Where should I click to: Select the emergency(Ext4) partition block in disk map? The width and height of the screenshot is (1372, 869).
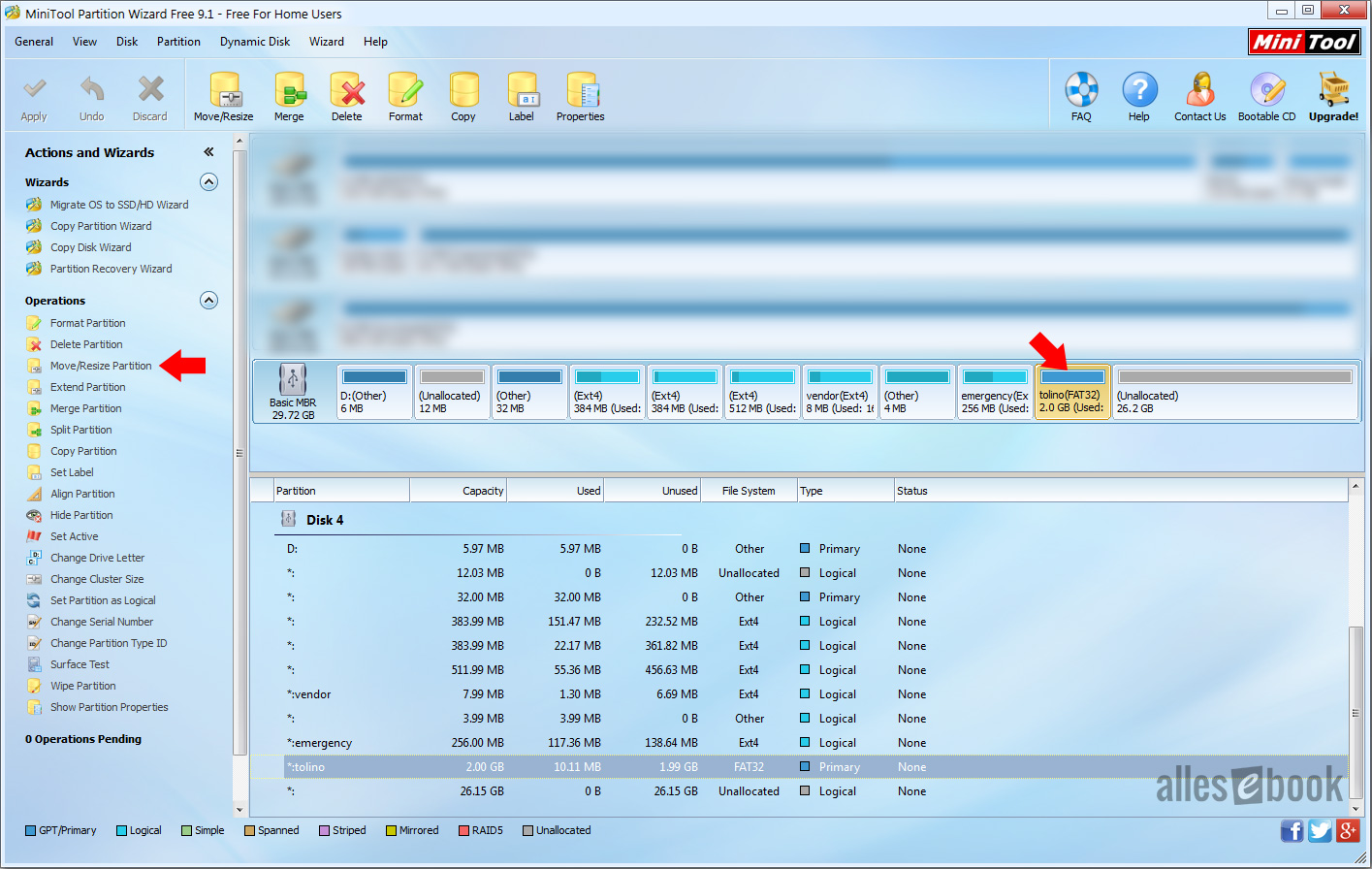(995, 392)
